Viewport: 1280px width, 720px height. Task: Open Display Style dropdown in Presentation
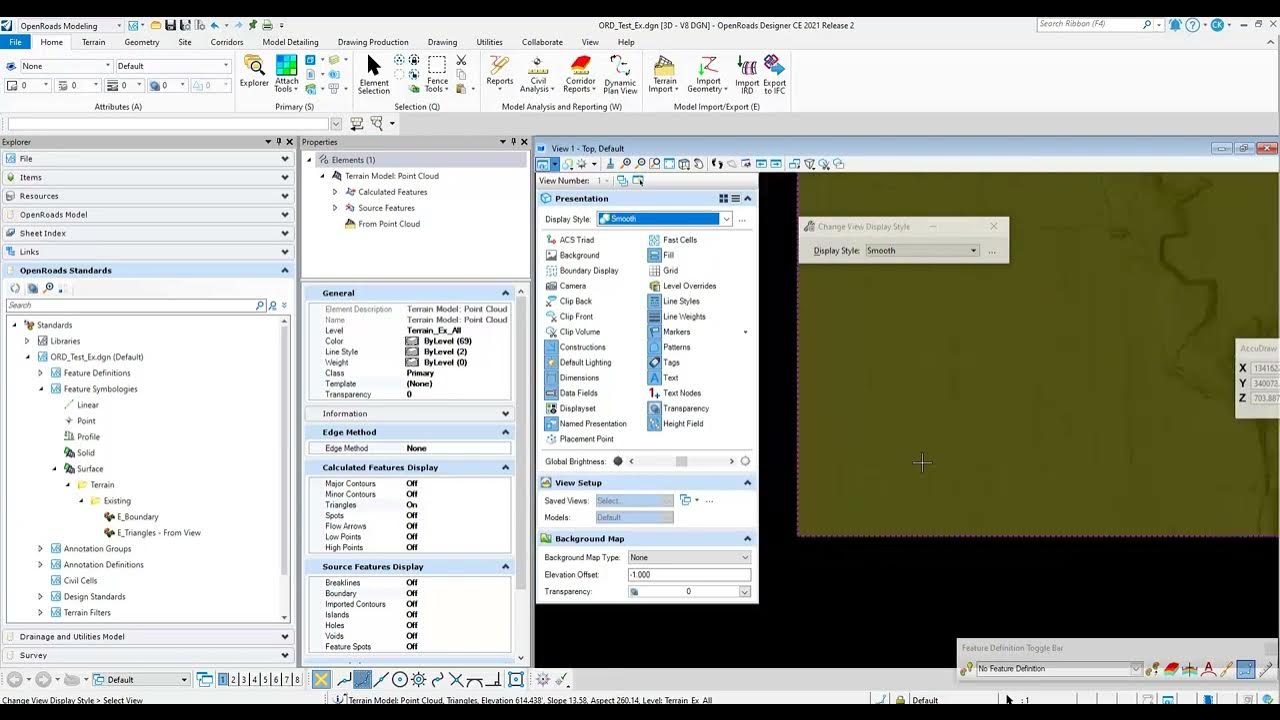click(664, 219)
